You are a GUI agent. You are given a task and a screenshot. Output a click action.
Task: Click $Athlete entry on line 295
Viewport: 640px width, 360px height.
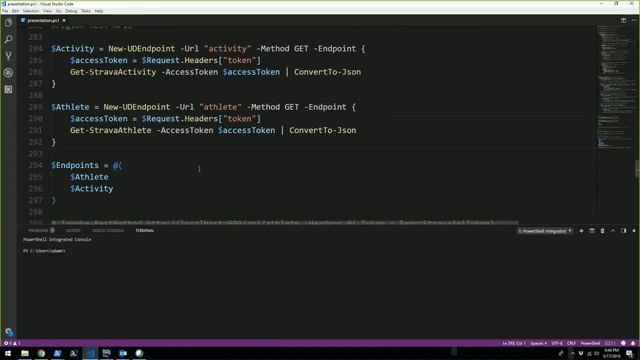click(x=89, y=177)
